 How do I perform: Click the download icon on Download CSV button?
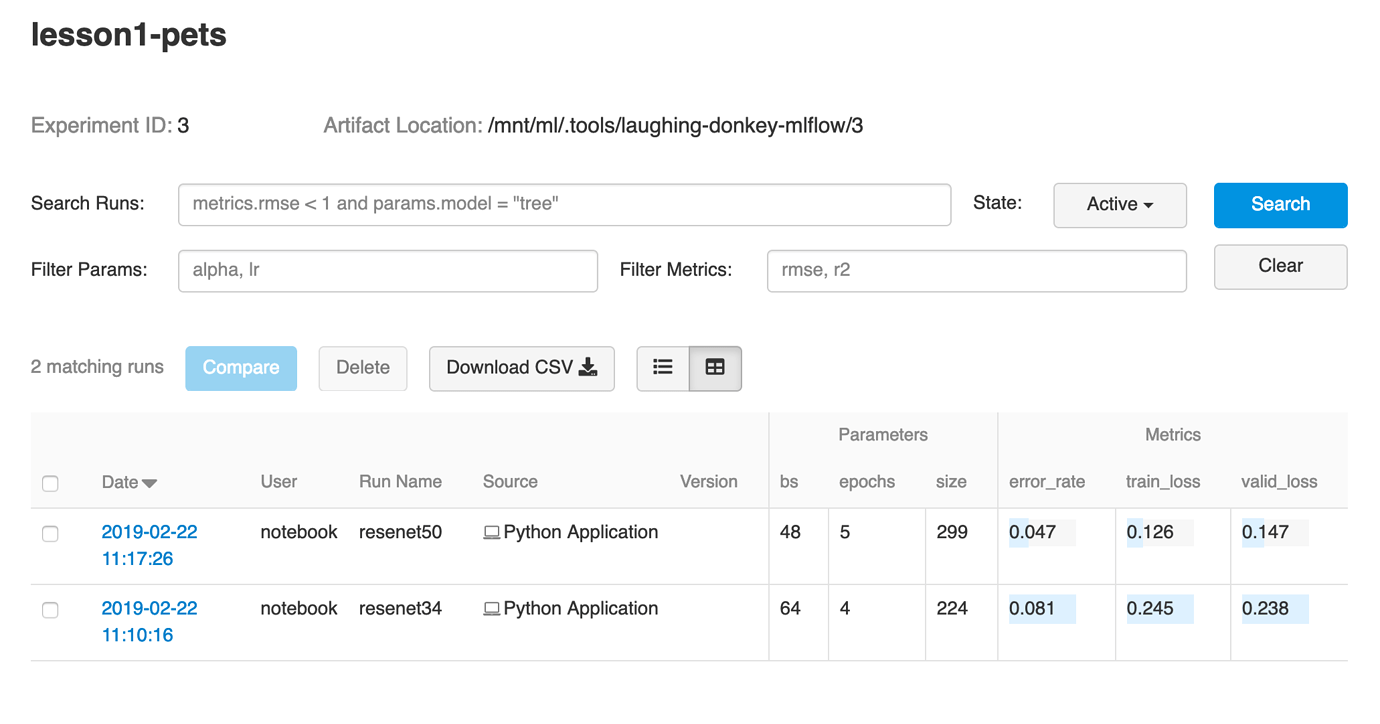(x=589, y=367)
